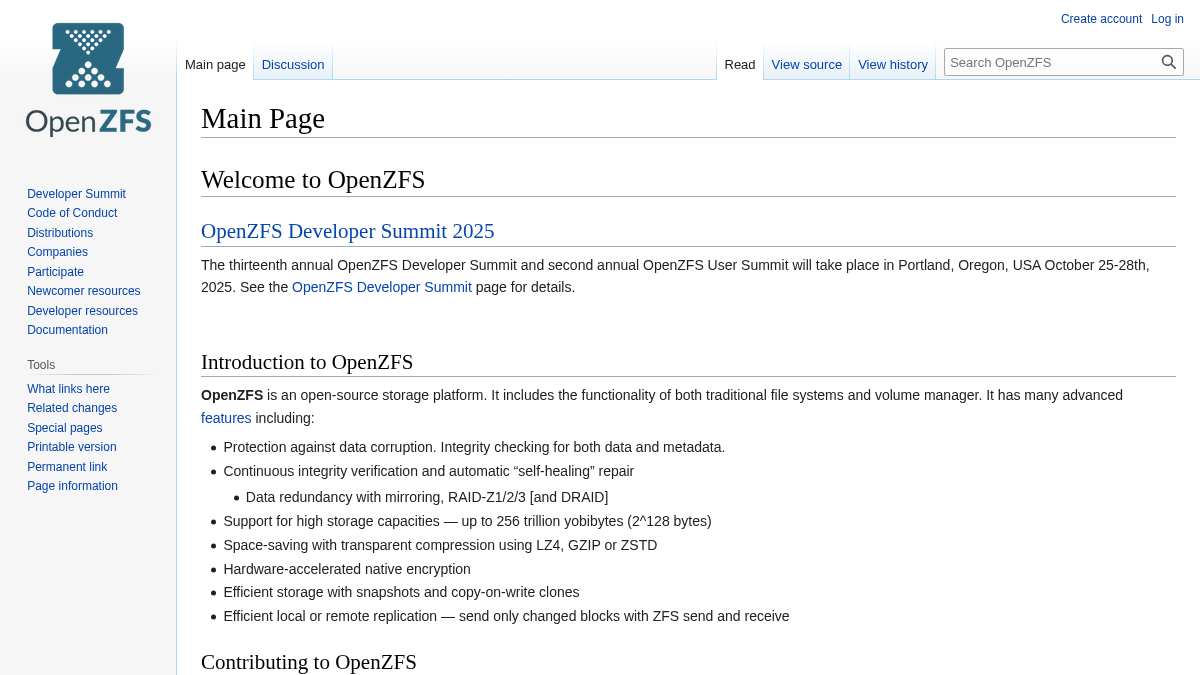Open the Companies sidebar link
Viewport: 1200px width, 675px height.
pos(57,252)
